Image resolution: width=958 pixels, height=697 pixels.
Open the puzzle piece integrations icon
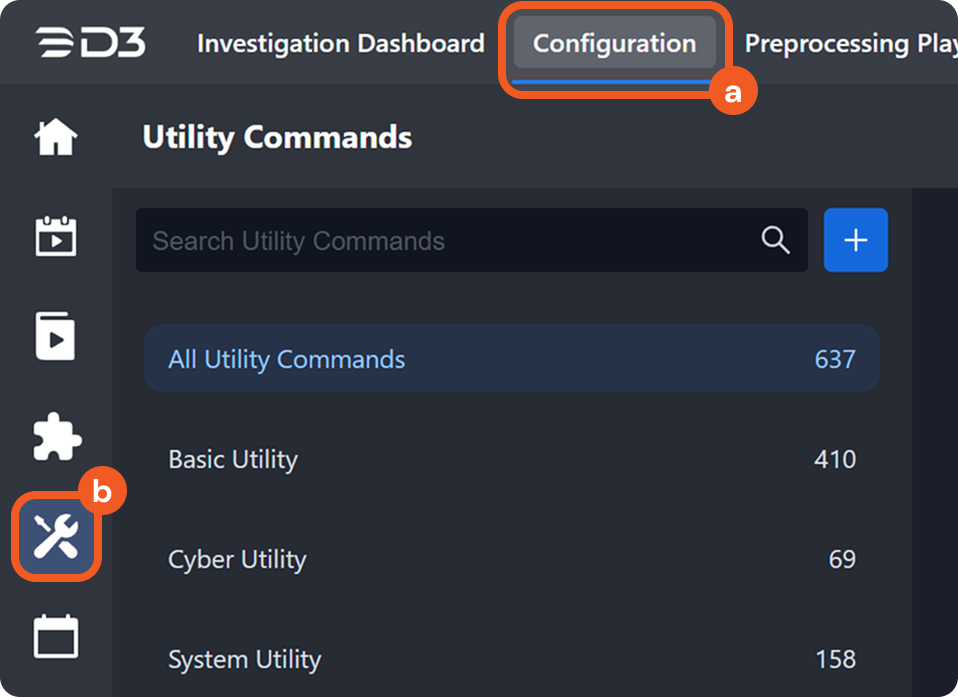tap(56, 437)
